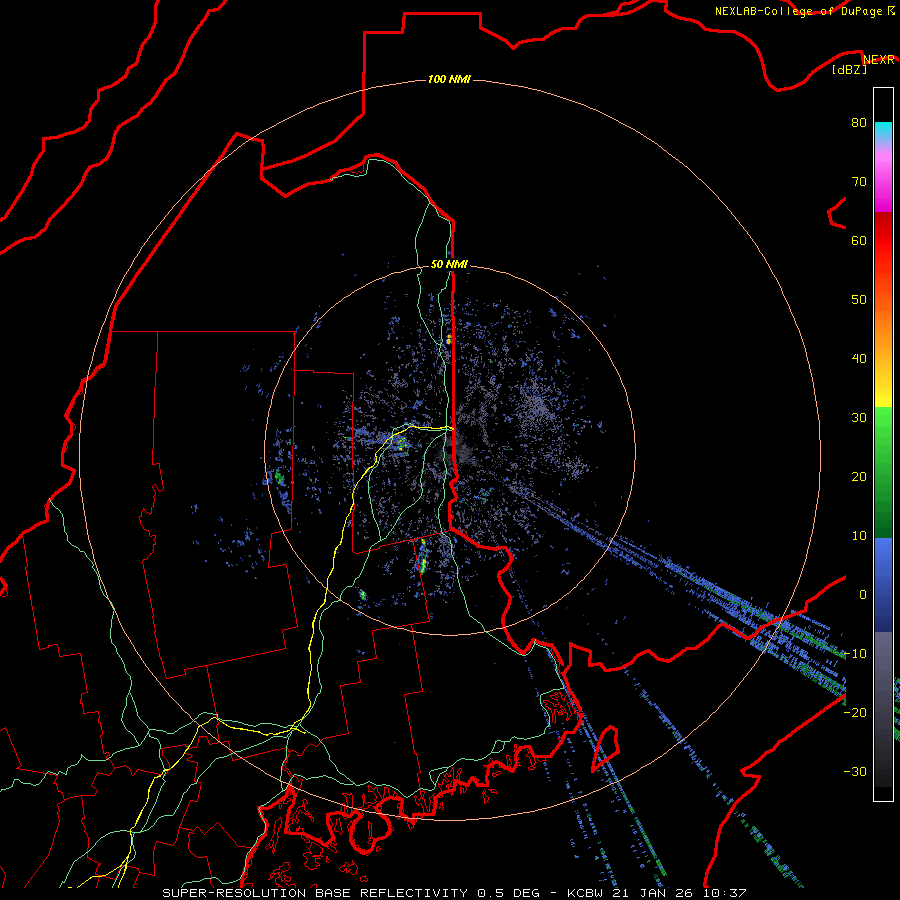The width and height of the screenshot is (900, 900).
Task: Click the [dBZ] units label
Action: 849,70
